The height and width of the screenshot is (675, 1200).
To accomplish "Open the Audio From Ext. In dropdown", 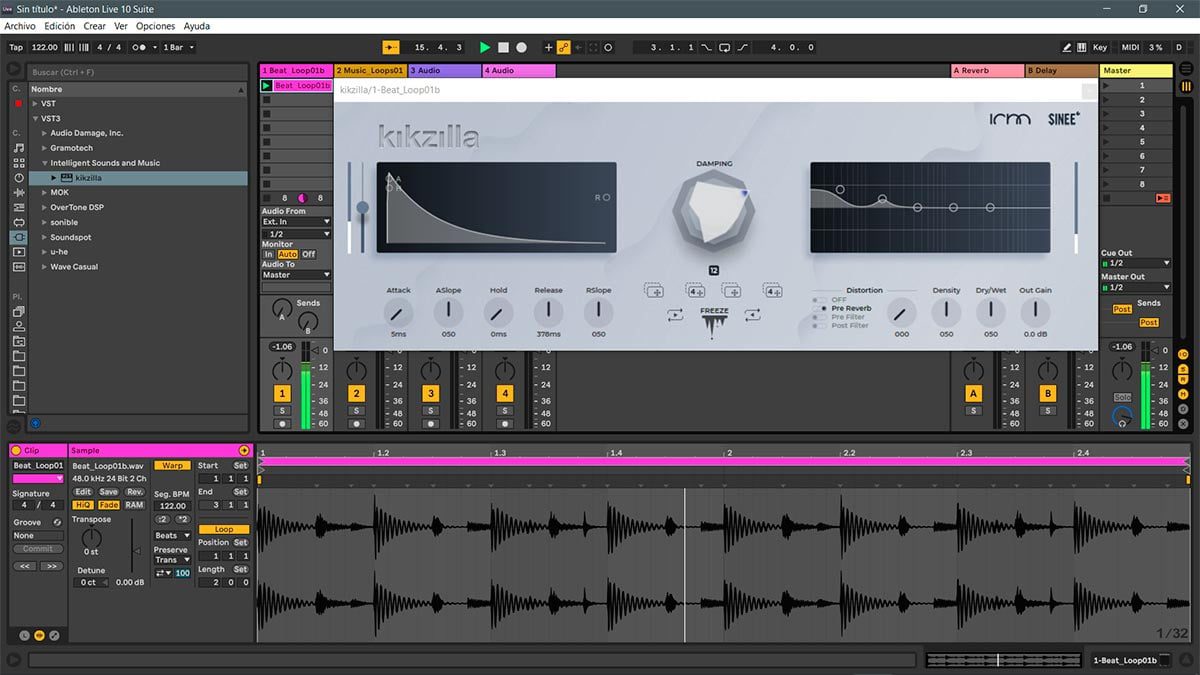I will coord(296,222).
